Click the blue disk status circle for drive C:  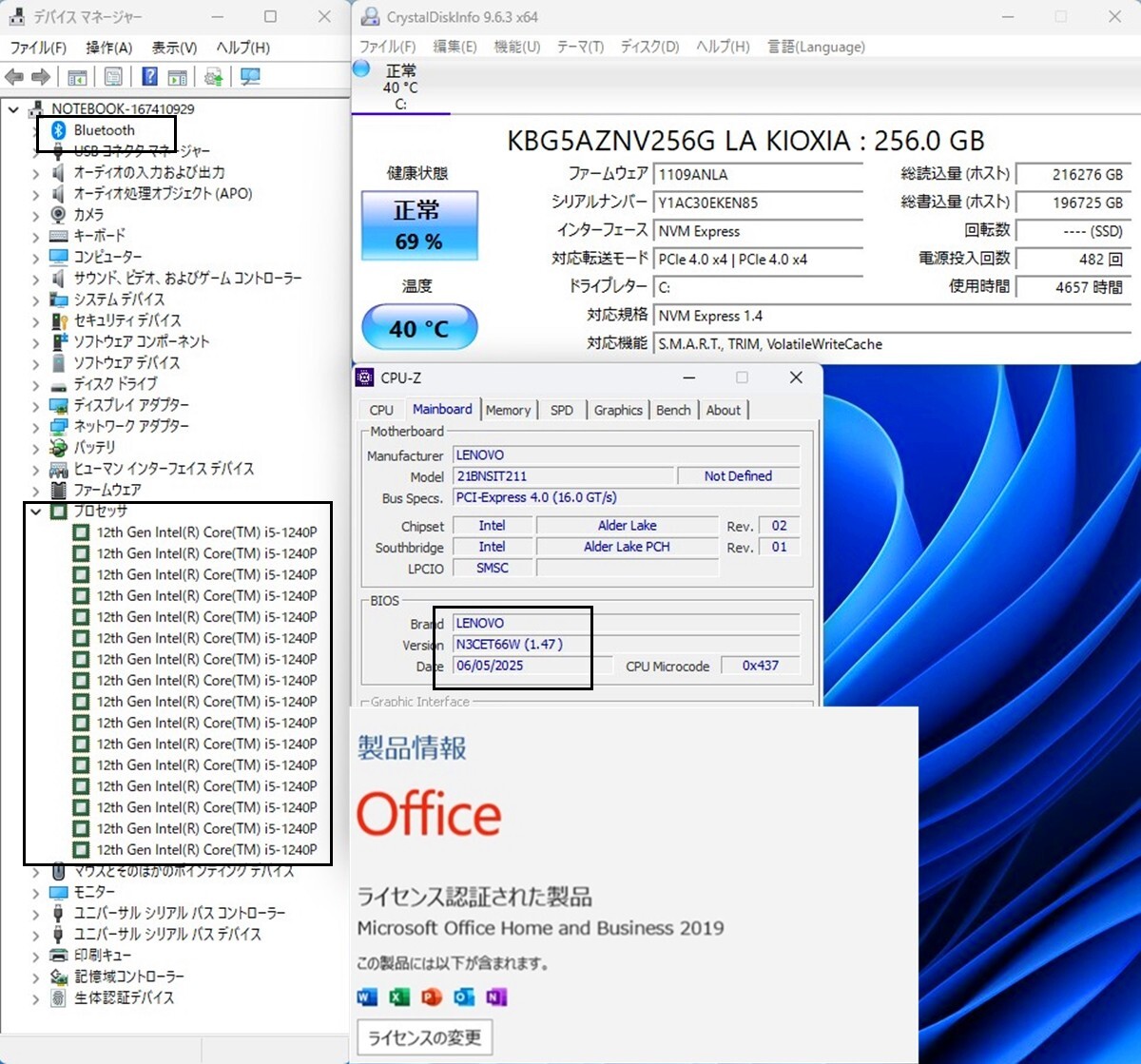(x=361, y=68)
